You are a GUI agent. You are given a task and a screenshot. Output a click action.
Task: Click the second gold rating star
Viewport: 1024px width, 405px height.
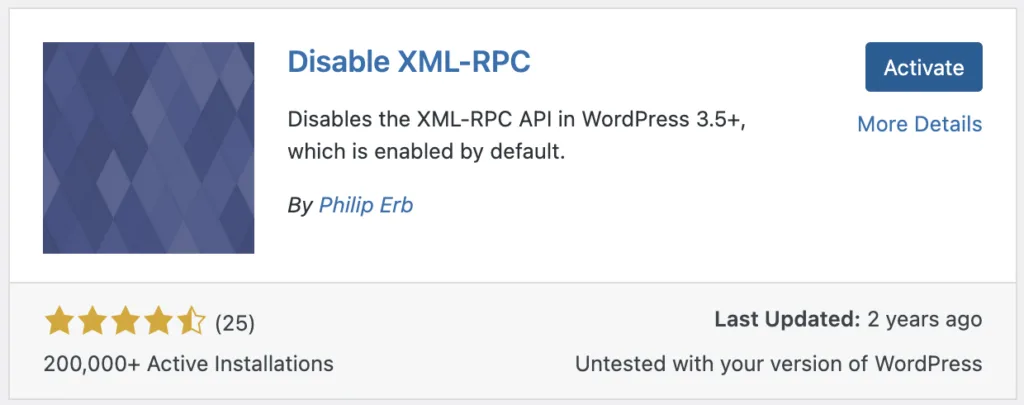click(92, 322)
